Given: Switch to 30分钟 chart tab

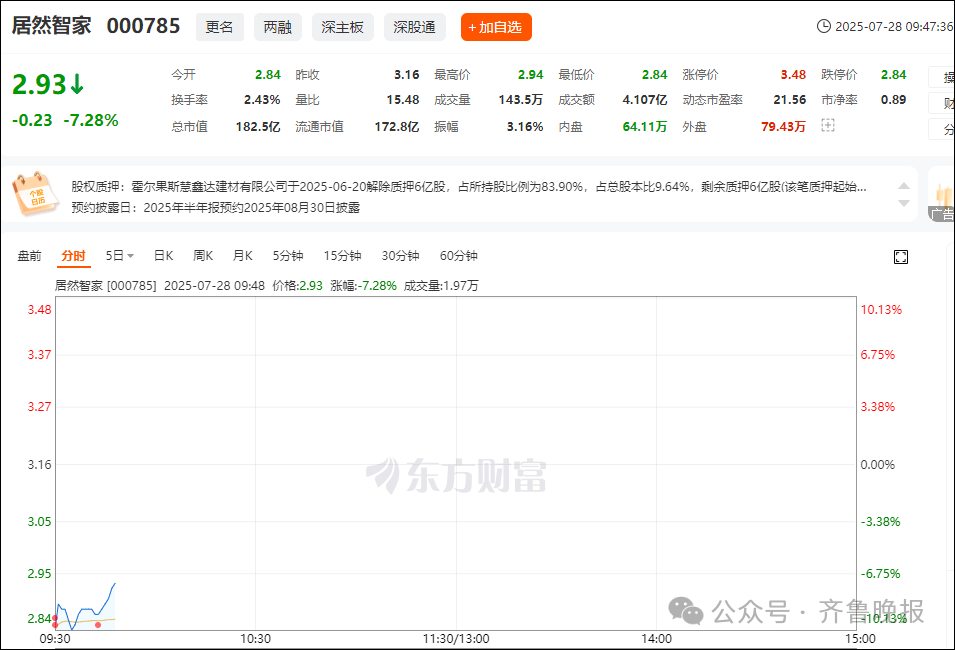Looking at the screenshot, I should point(400,256).
